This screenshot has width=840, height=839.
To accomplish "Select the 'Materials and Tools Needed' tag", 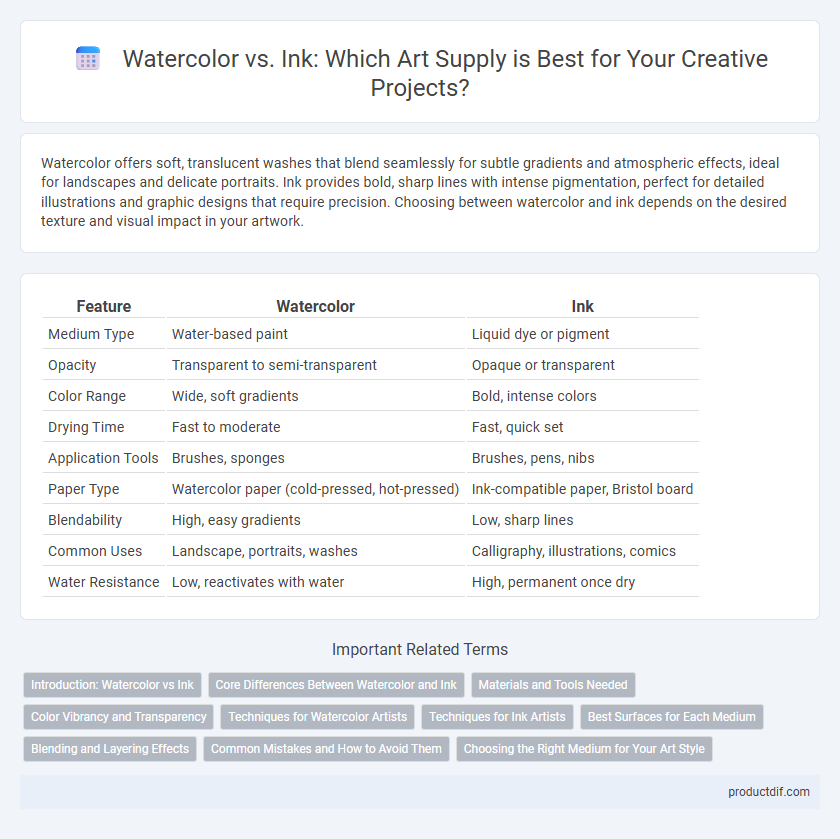I will pyautogui.click(x=553, y=685).
